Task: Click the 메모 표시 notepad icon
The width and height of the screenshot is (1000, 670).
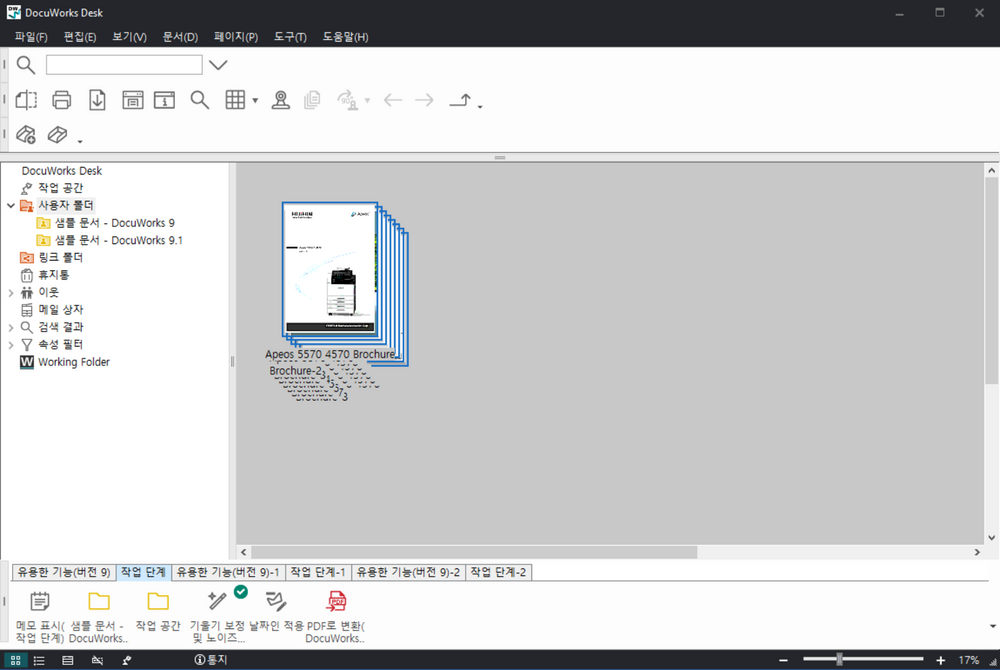Action: [40, 601]
